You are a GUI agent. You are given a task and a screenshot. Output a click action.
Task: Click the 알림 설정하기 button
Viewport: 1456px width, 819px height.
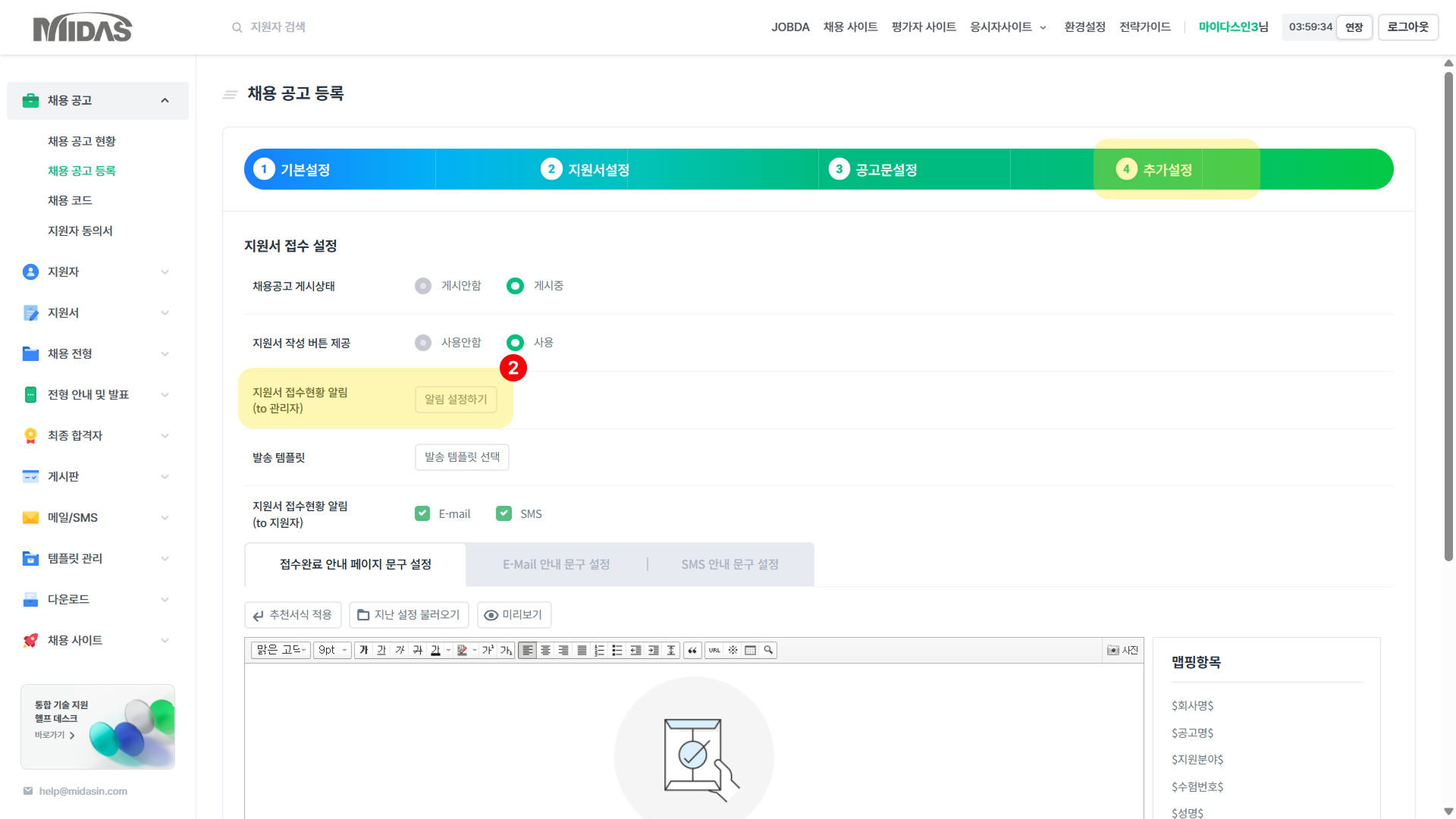pyautogui.click(x=456, y=399)
